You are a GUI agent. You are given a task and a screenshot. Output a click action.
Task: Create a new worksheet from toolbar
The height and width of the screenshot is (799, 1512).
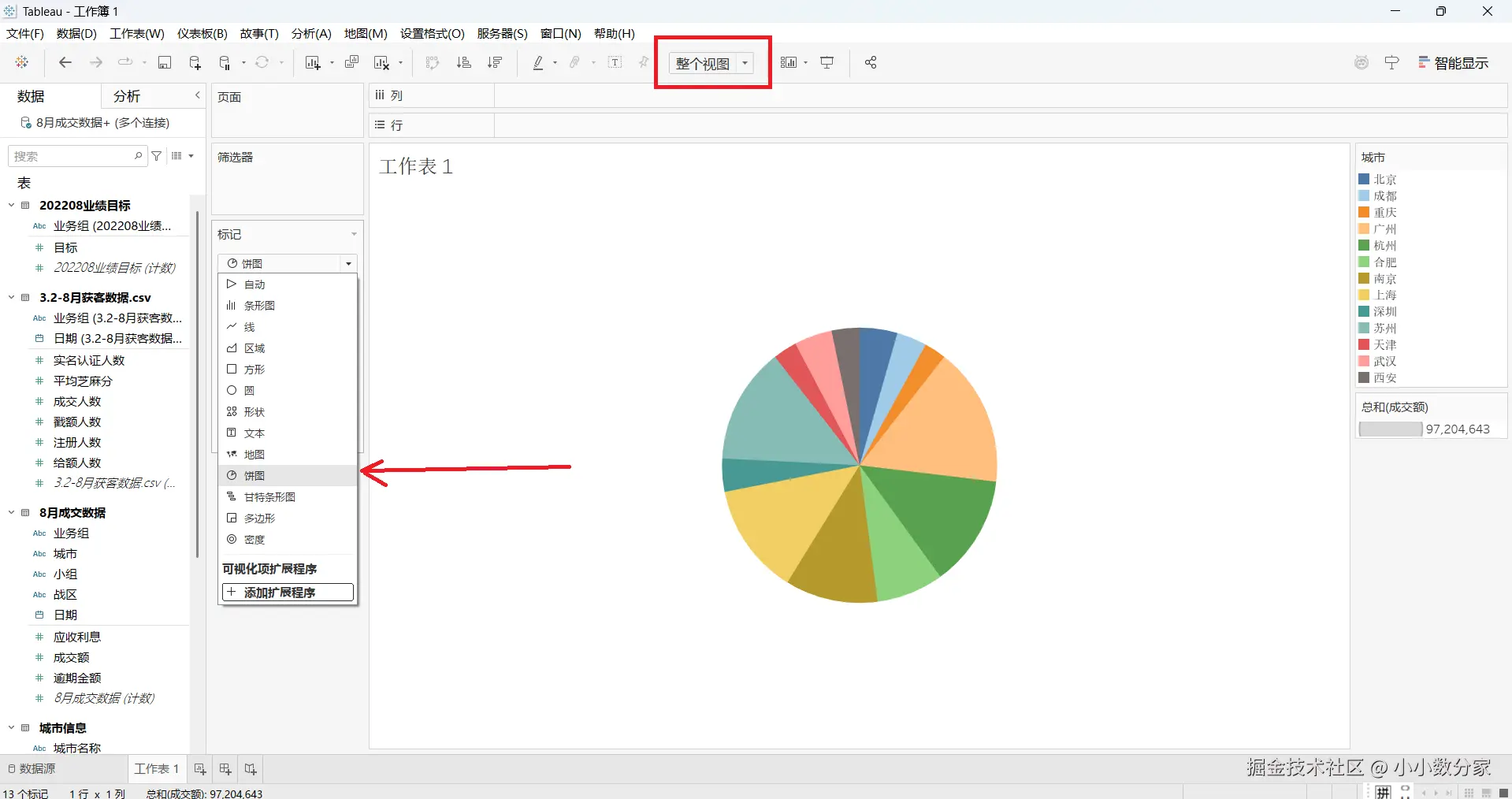click(313, 62)
